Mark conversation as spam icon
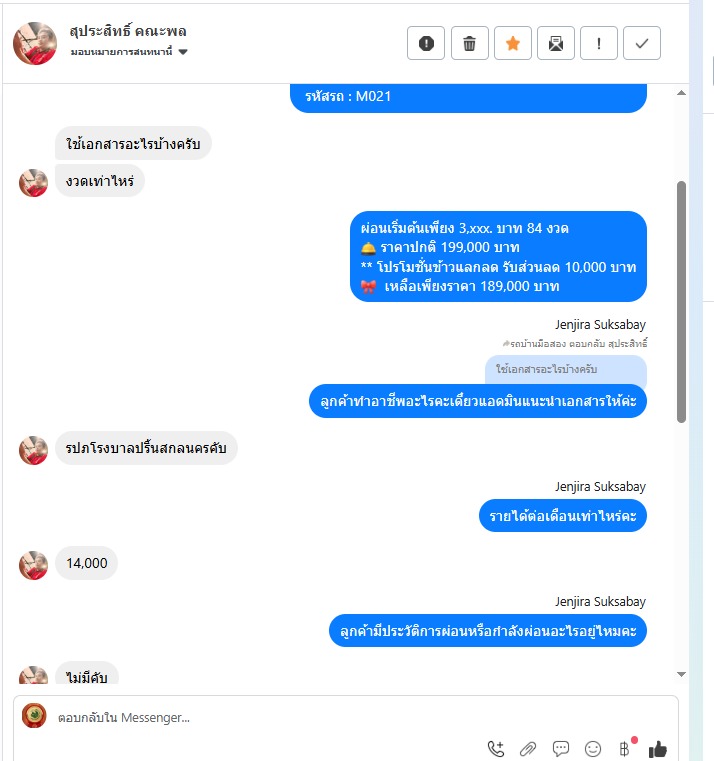The width and height of the screenshot is (714, 761). click(x=426, y=43)
